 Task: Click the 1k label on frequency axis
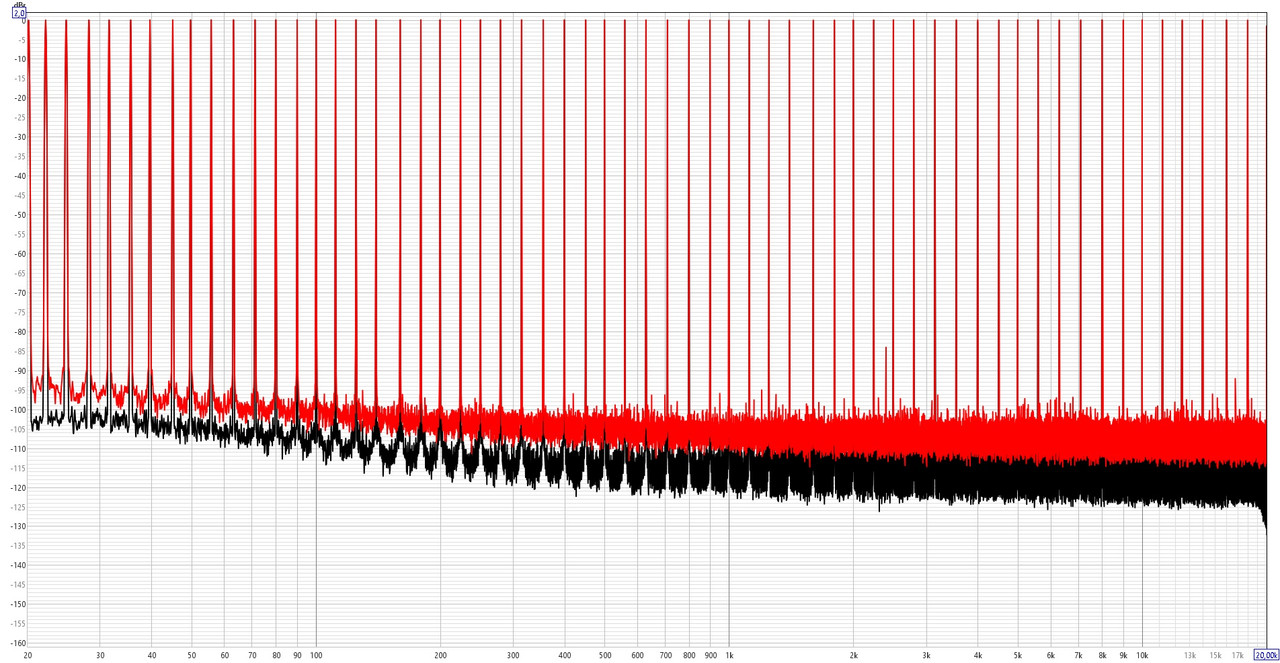coord(728,656)
